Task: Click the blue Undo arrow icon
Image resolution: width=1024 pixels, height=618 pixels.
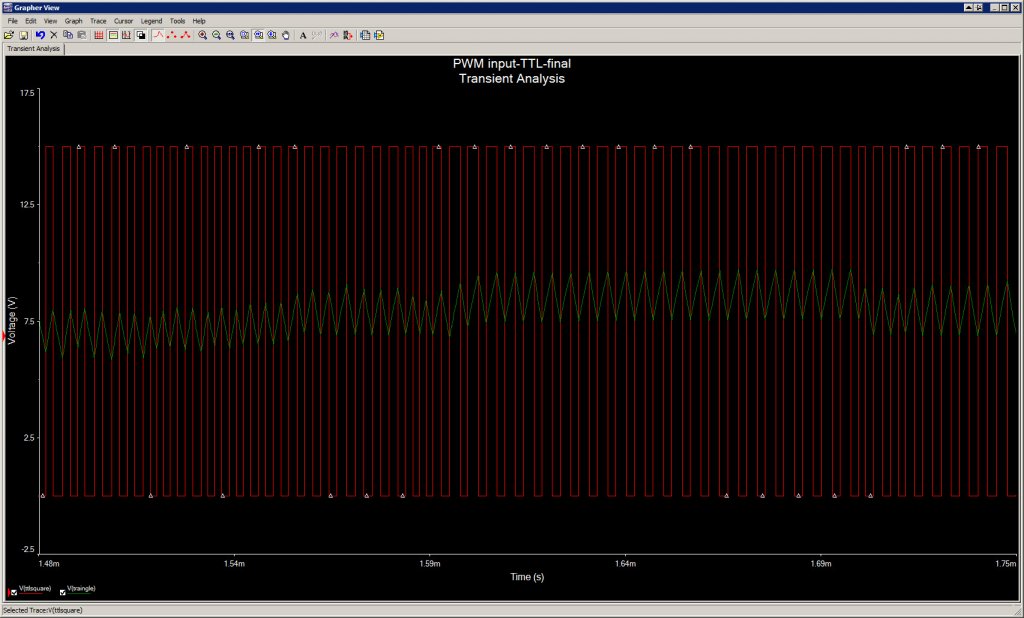Action: tap(40, 35)
